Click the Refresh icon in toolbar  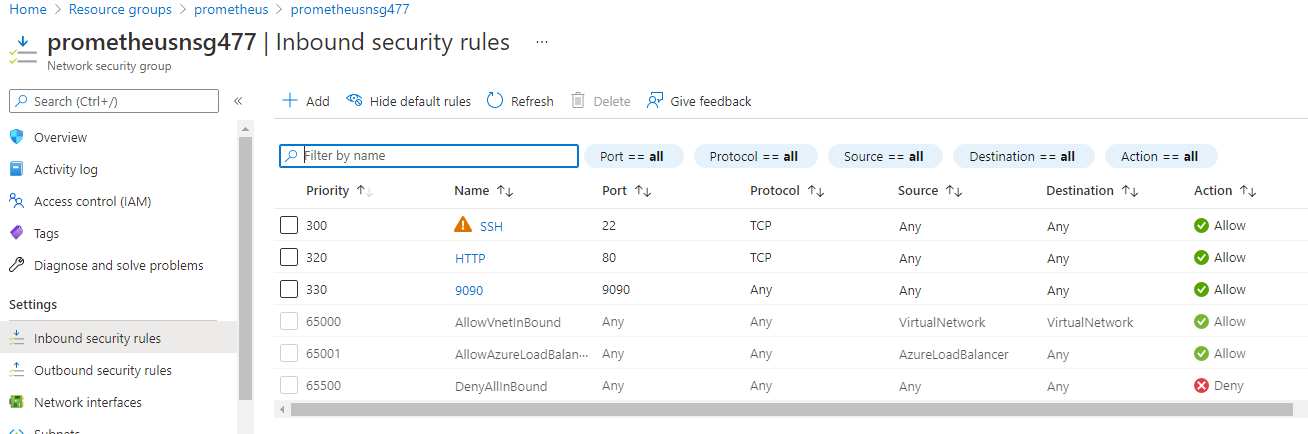click(495, 101)
